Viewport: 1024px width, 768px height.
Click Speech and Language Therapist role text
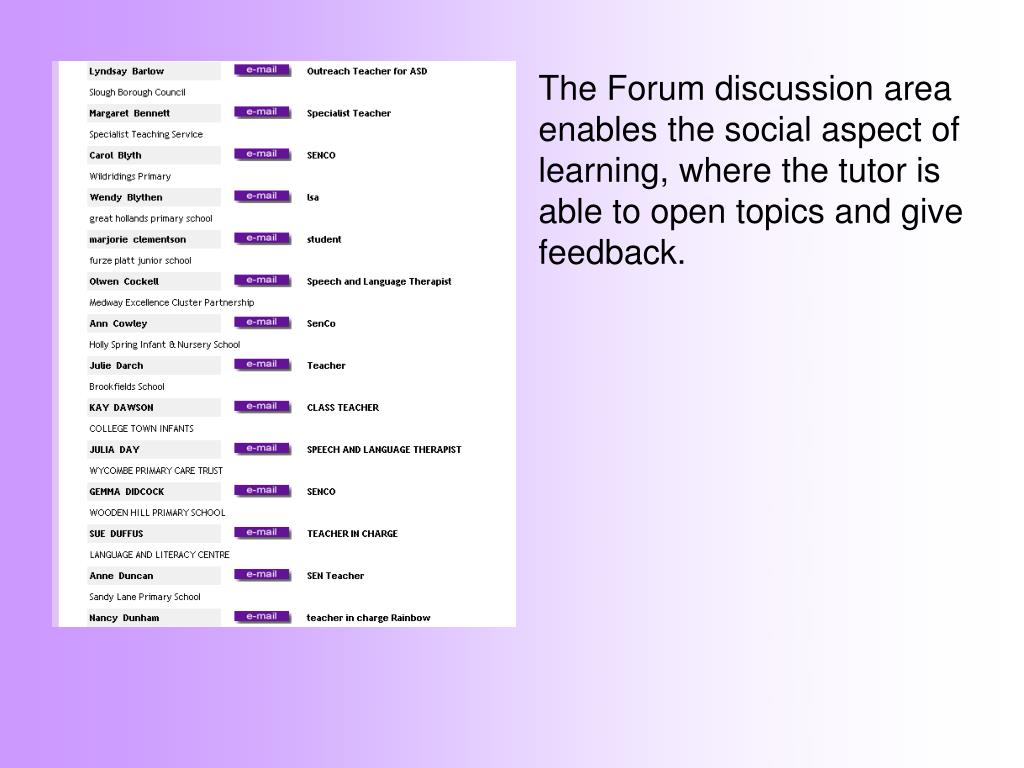click(379, 281)
